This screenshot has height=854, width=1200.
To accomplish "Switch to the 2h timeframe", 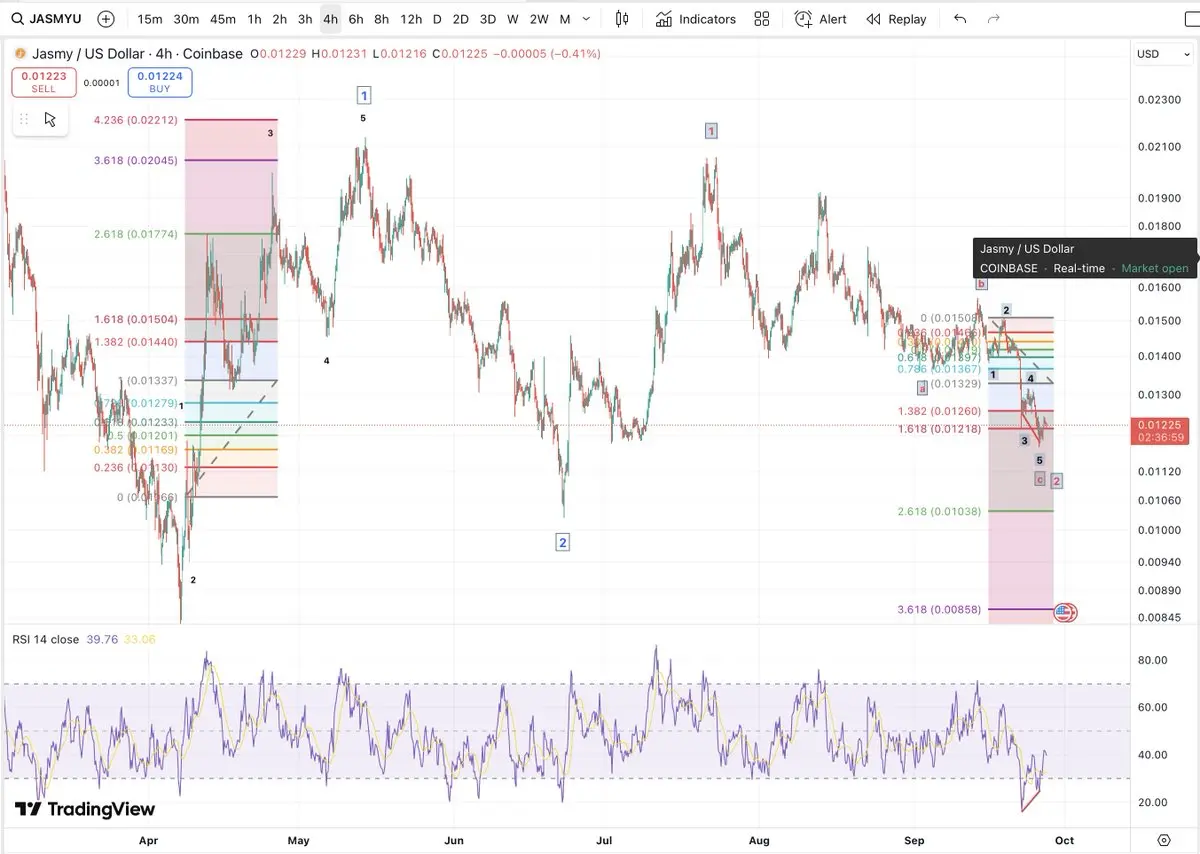I will pos(280,19).
